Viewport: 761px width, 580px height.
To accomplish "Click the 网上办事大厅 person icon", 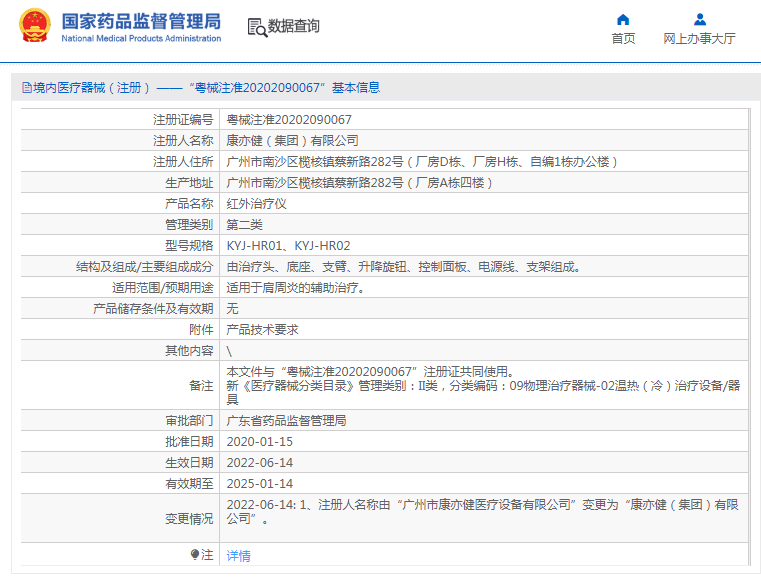I will click(x=699, y=19).
